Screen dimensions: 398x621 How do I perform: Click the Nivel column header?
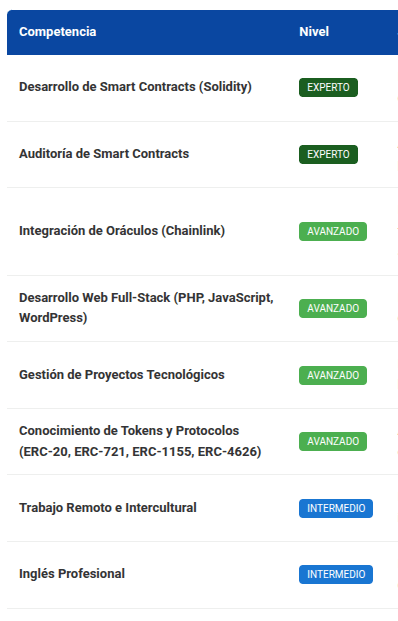click(x=314, y=32)
